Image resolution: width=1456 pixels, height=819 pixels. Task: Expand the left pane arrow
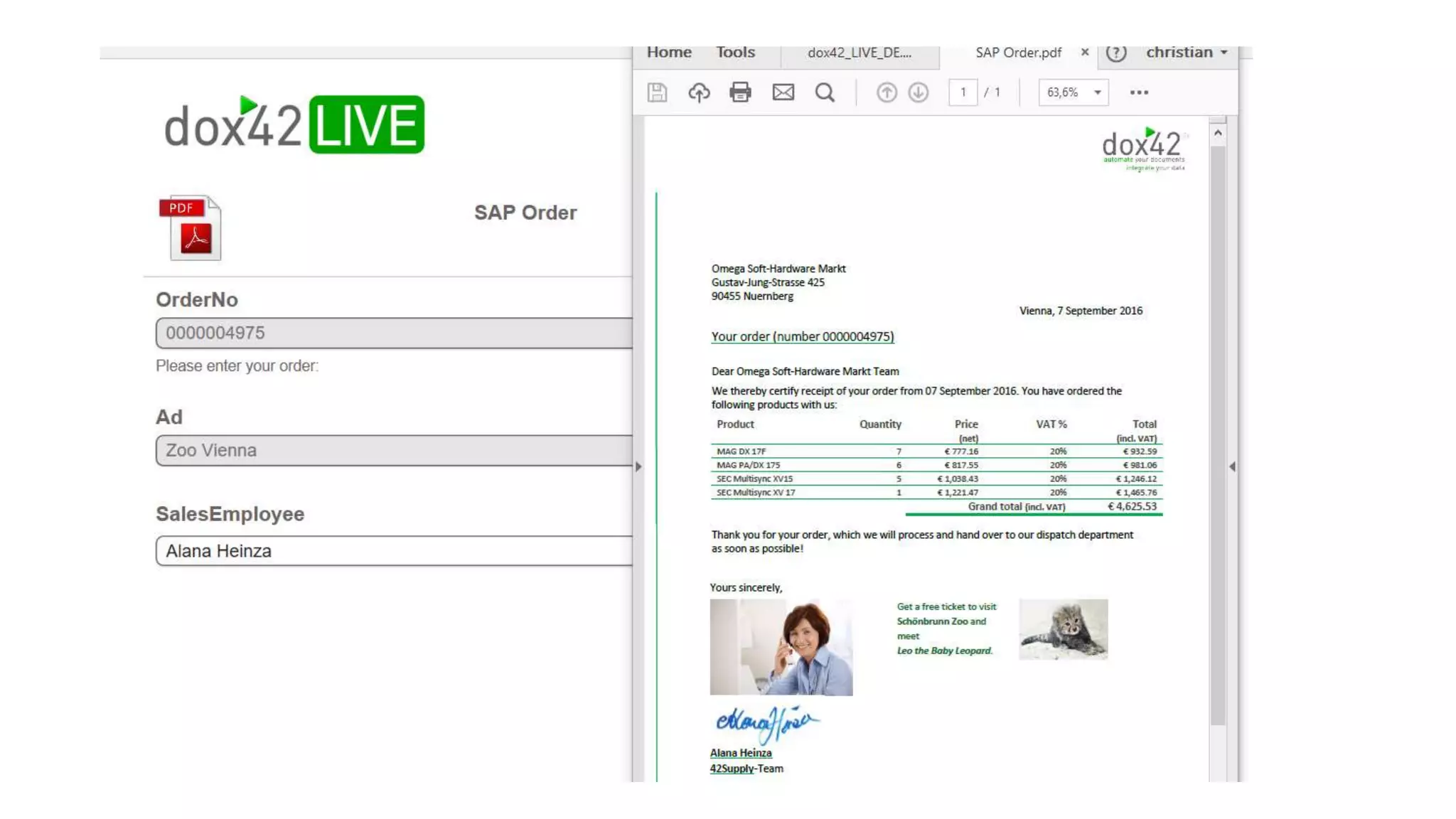point(638,467)
